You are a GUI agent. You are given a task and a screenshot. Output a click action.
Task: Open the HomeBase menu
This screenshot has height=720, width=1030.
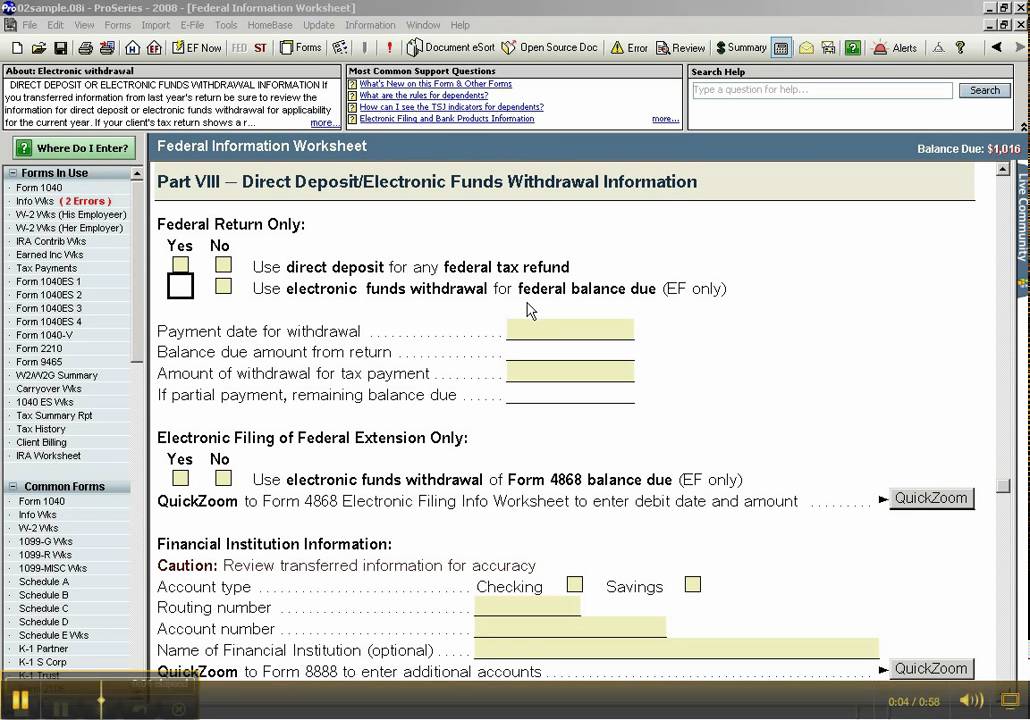pyautogui.click(x=270, y=25)
